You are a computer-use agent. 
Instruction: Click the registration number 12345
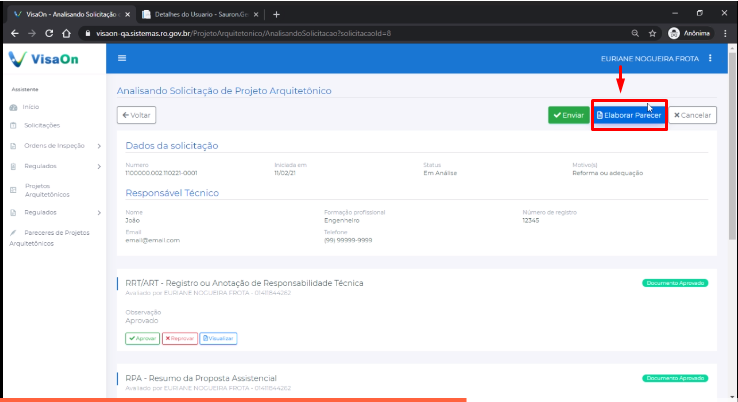coord(530,220)
